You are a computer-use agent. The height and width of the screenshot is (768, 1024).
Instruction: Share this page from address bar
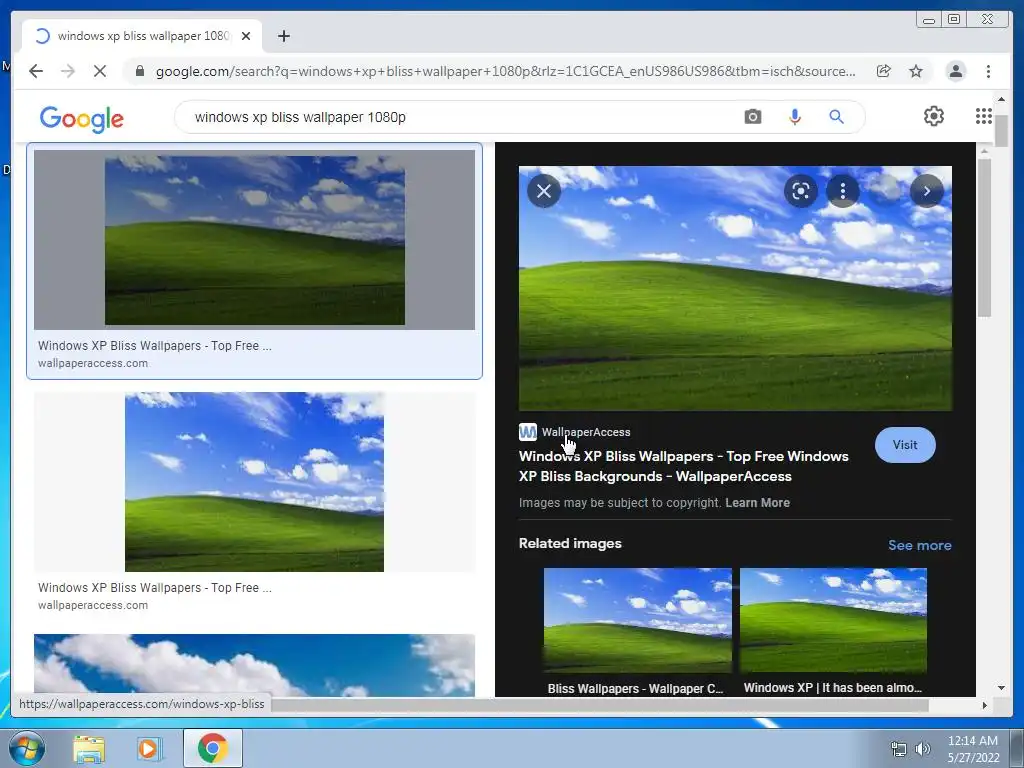pos(884,71)
